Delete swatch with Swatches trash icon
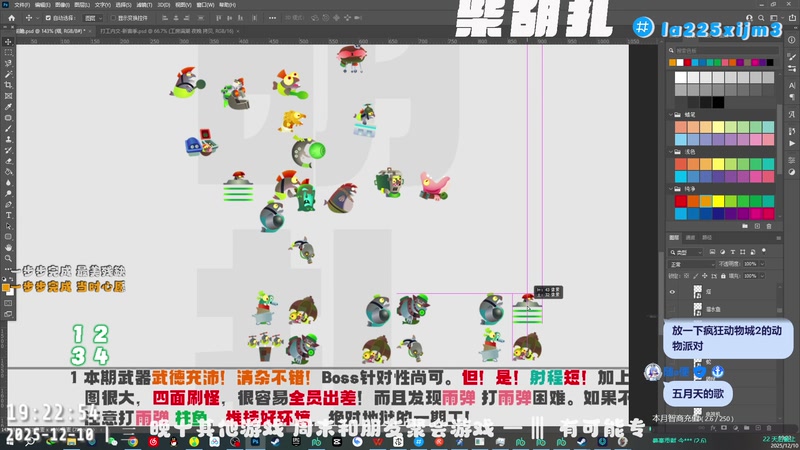Image resolution: width=800 pixels, height=450 pixels. 769,226
